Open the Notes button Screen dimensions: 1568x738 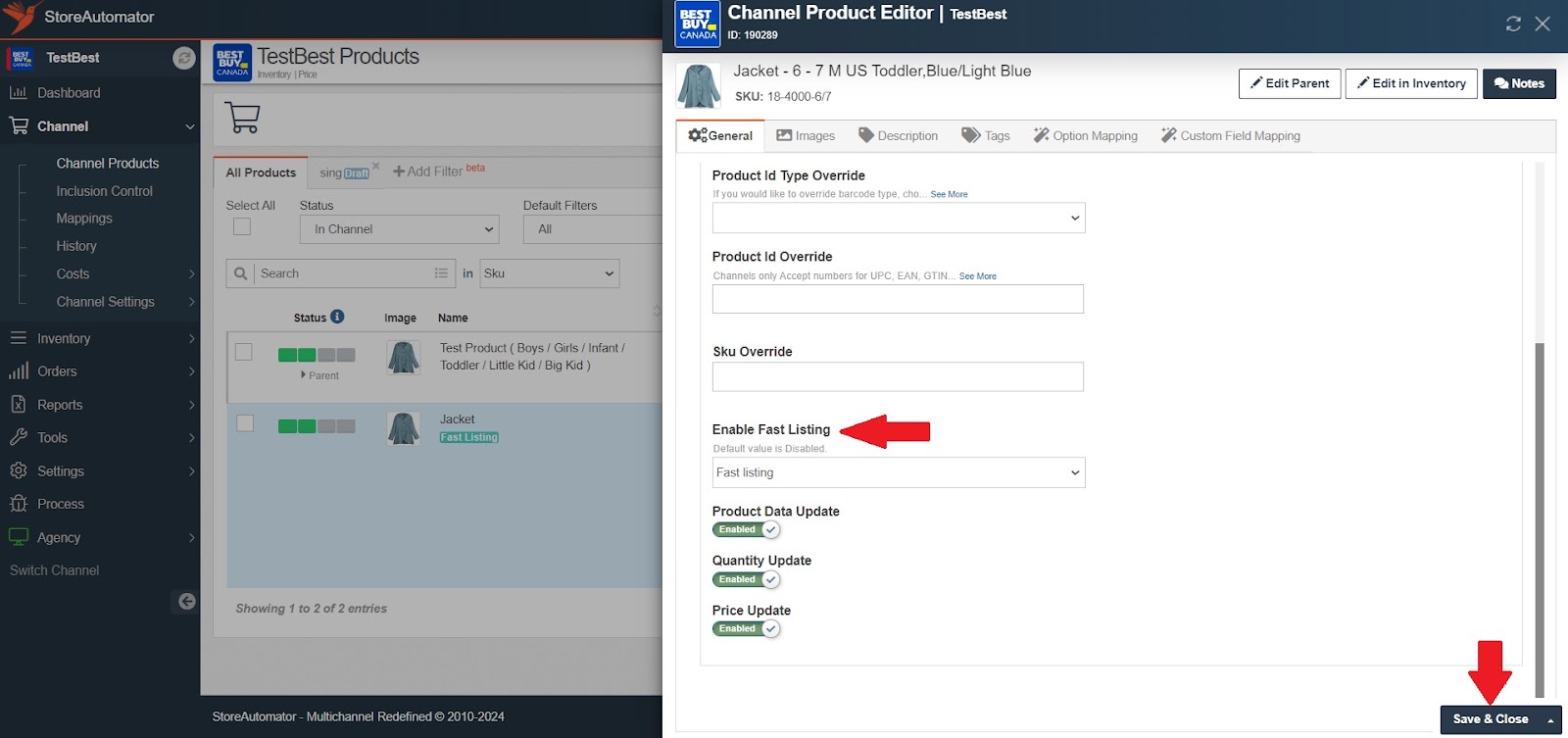1519,83
